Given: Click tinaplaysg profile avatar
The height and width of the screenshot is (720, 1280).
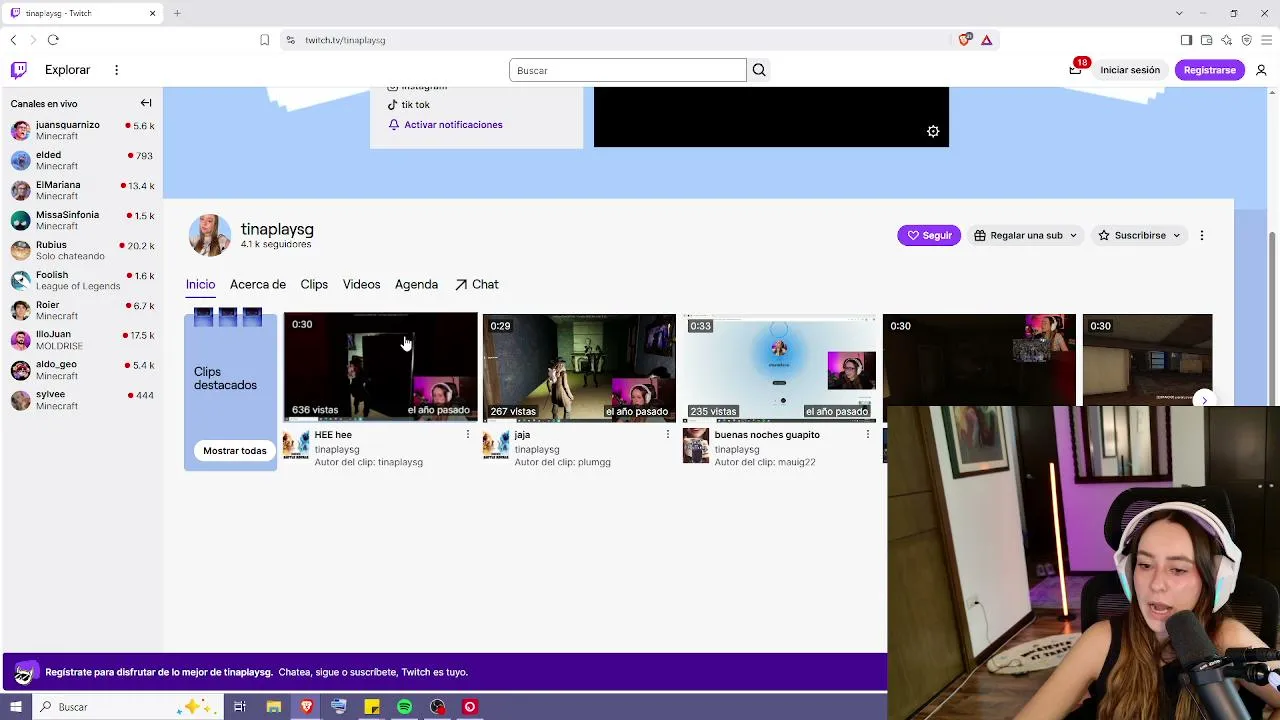Looking at the screenshot, I should coord(210,235).
